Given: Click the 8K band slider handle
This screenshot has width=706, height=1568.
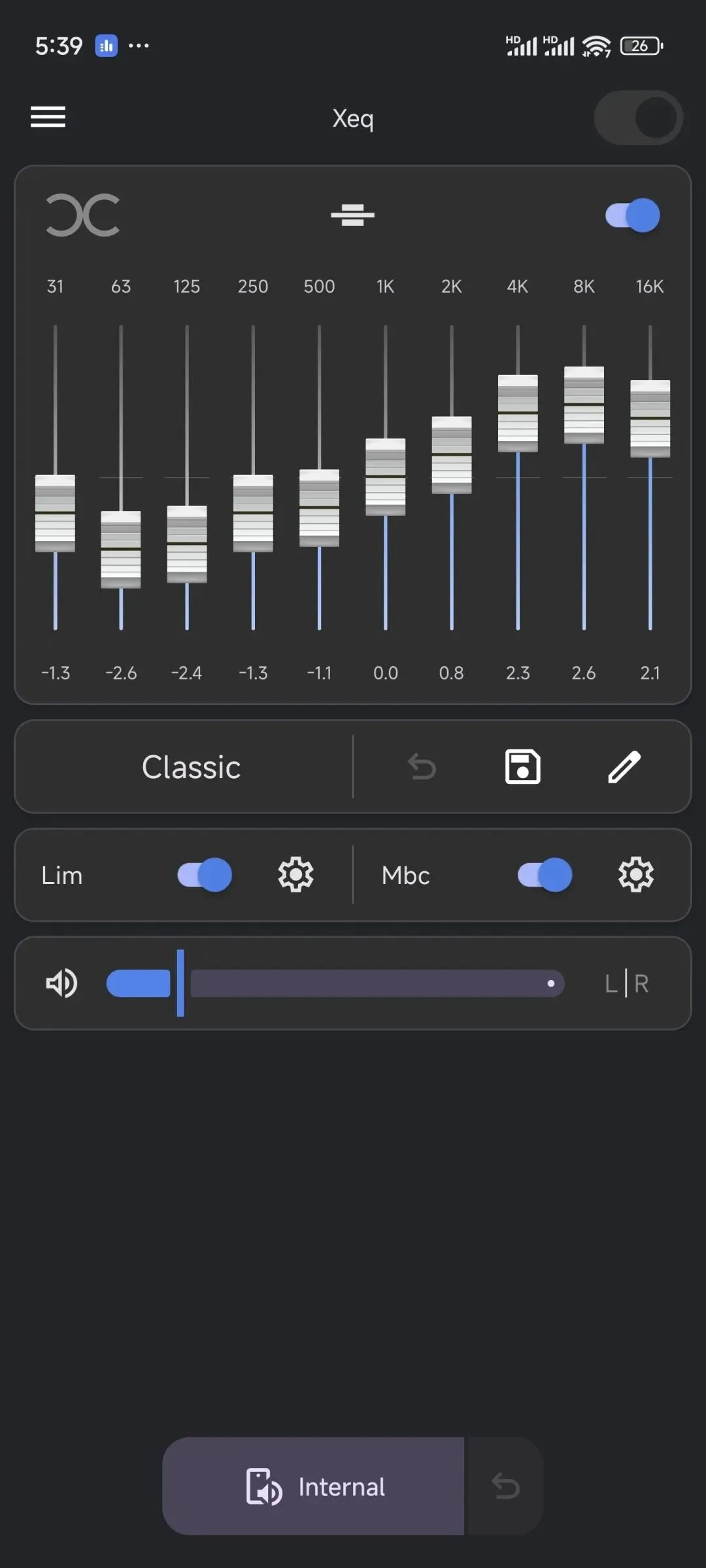Looking at the screenshot, I should [x=584, y=405].
